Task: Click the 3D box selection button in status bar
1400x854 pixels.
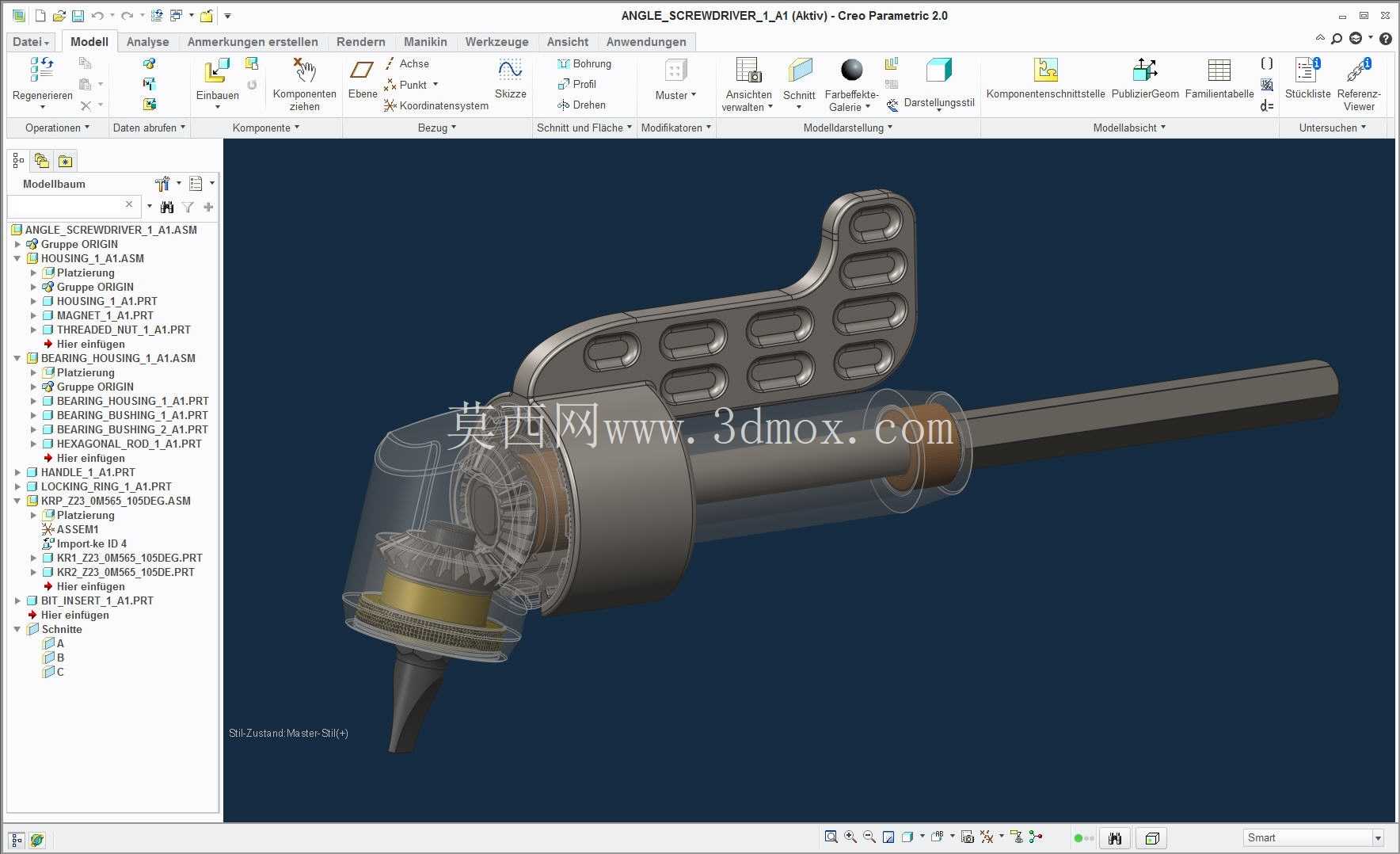Action: coord(1152,838)
